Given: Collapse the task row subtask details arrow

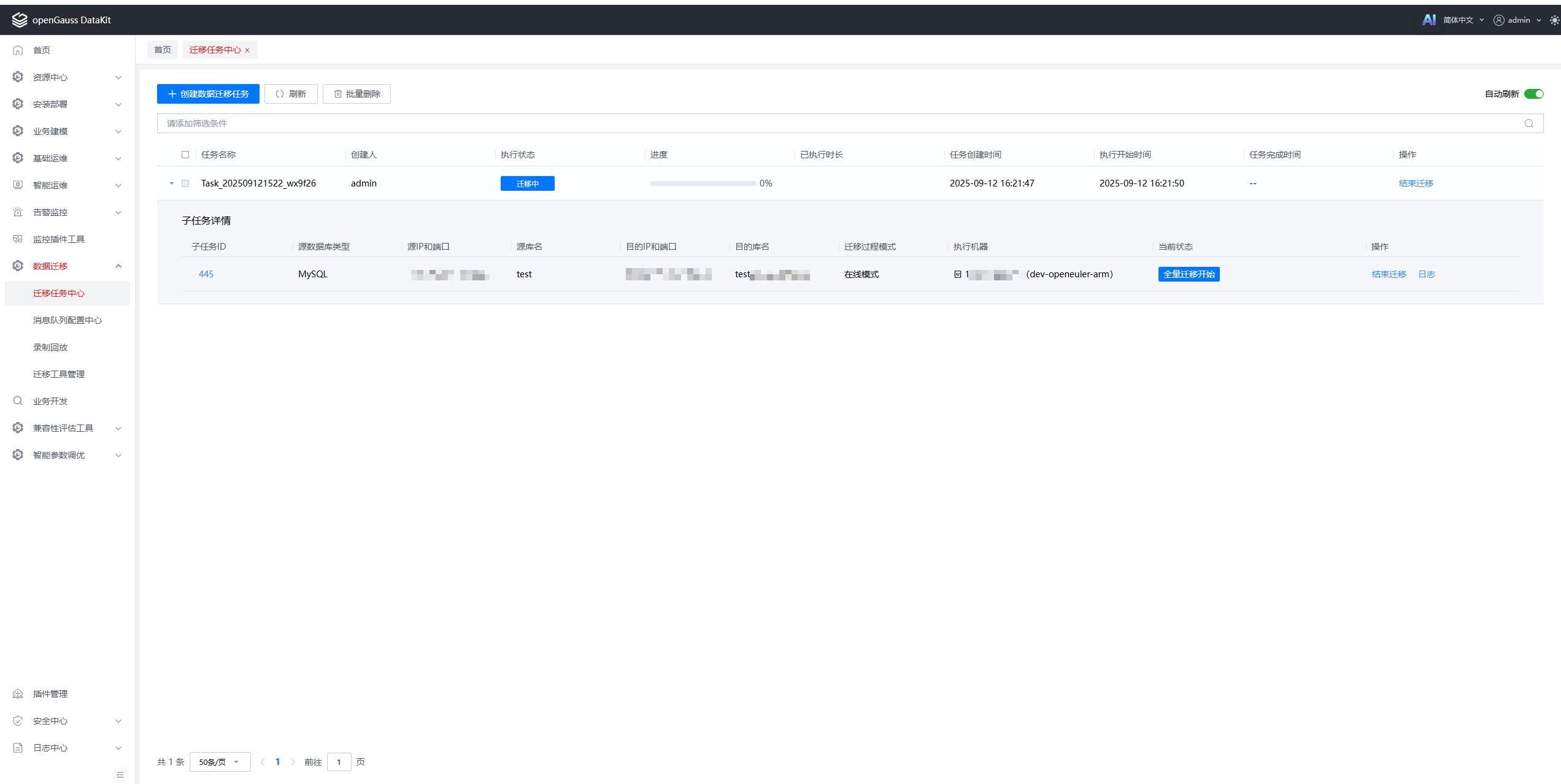Looking at the screenshot, I should [172, 183].
